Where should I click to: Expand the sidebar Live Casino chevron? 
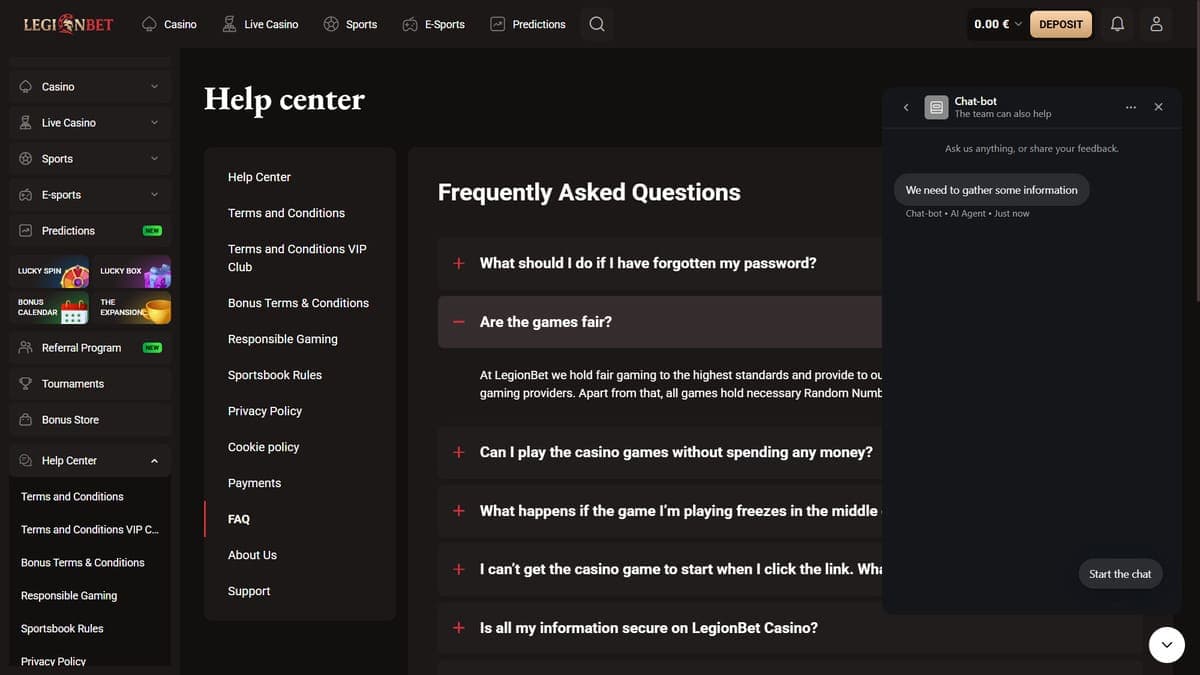click(154, 123)
